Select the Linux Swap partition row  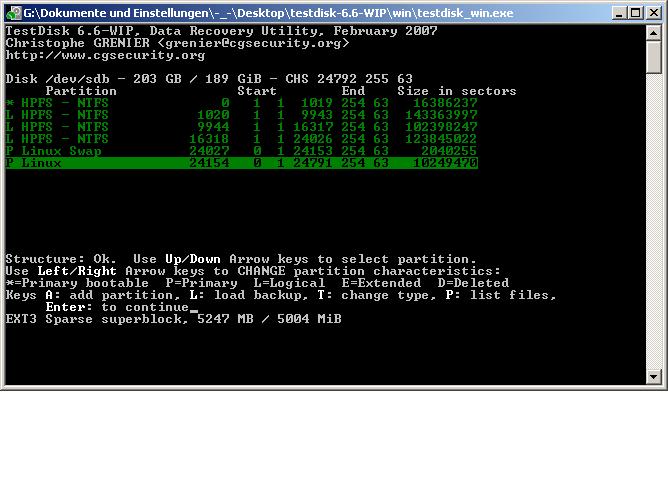[x=242, y=151]
